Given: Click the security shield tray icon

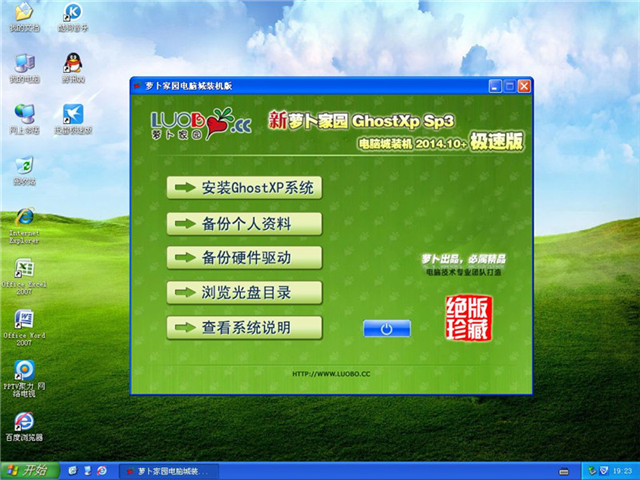Looking at the screenshot, I should 604,471.
